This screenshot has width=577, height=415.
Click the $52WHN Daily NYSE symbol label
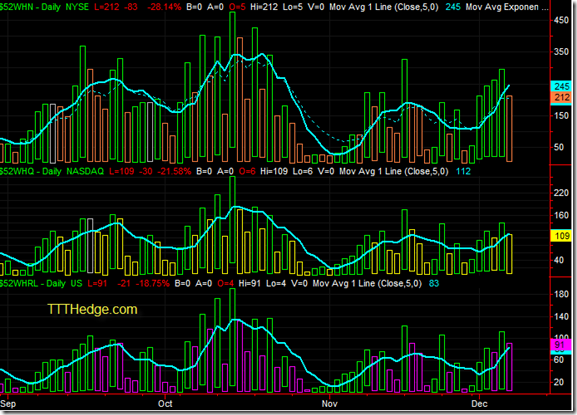45,7
